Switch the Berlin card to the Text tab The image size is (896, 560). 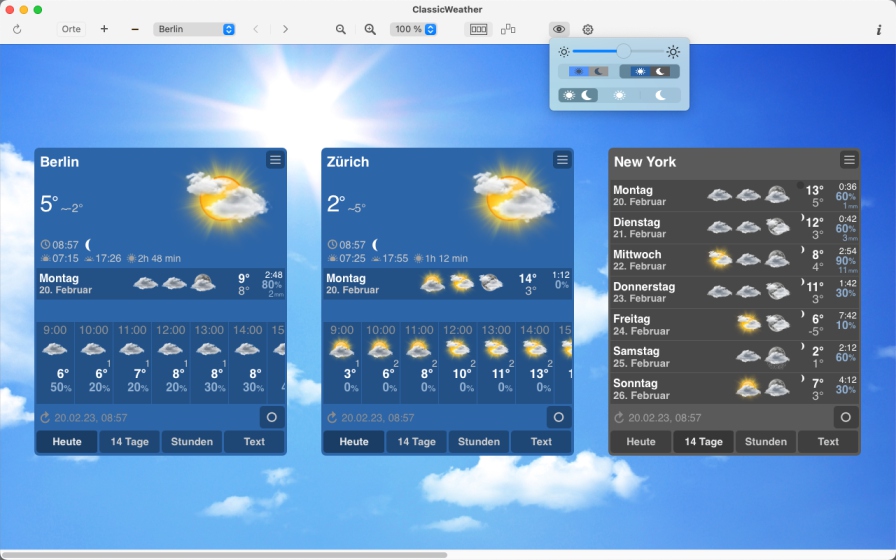[254, 442]
